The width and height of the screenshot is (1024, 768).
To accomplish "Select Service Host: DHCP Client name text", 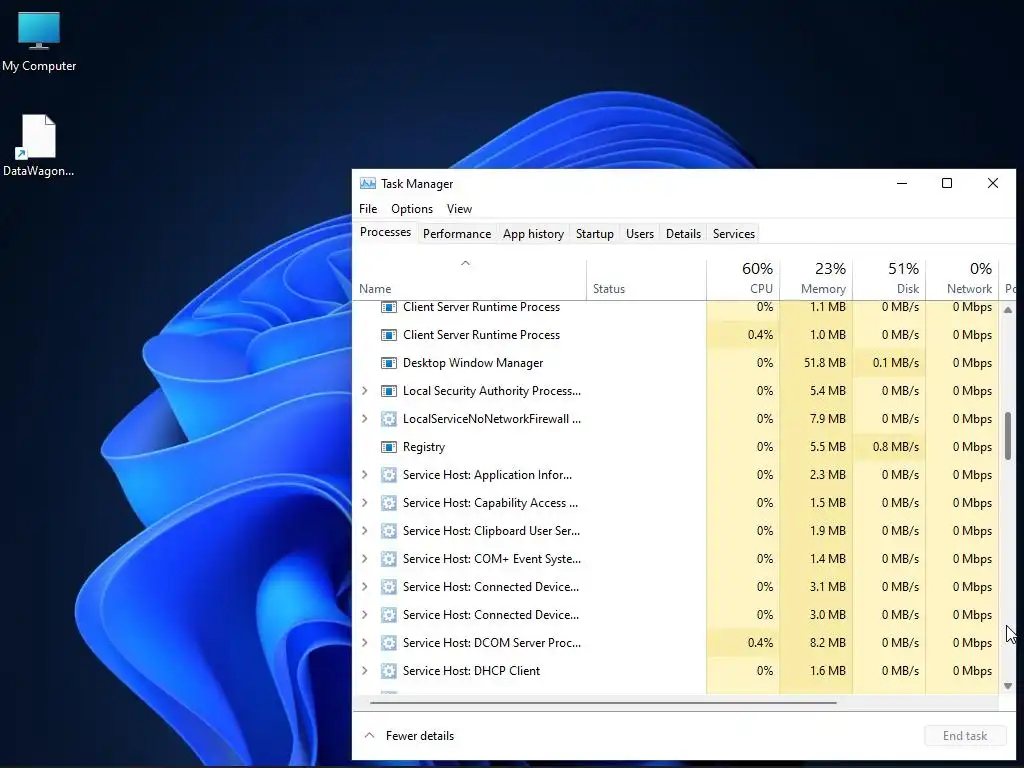I will tap(472, 671).
